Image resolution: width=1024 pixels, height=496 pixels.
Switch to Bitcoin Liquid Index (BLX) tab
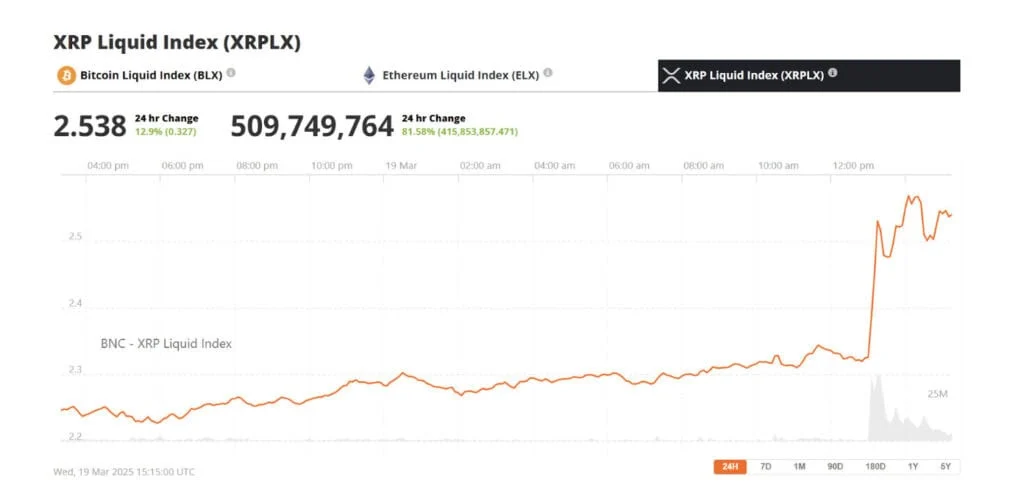[152, 75]
